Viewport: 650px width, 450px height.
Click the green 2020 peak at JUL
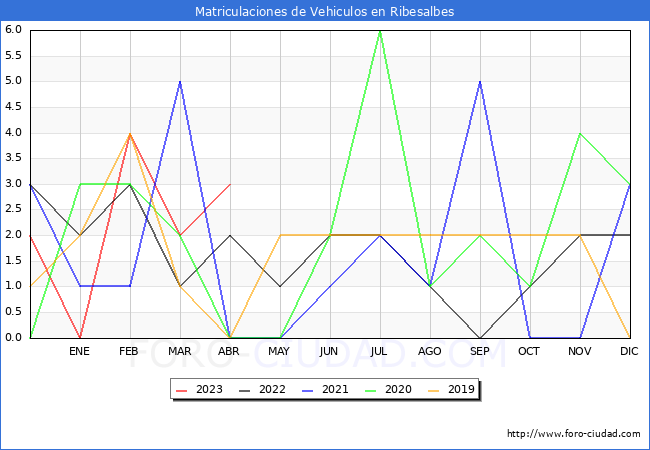380,31
